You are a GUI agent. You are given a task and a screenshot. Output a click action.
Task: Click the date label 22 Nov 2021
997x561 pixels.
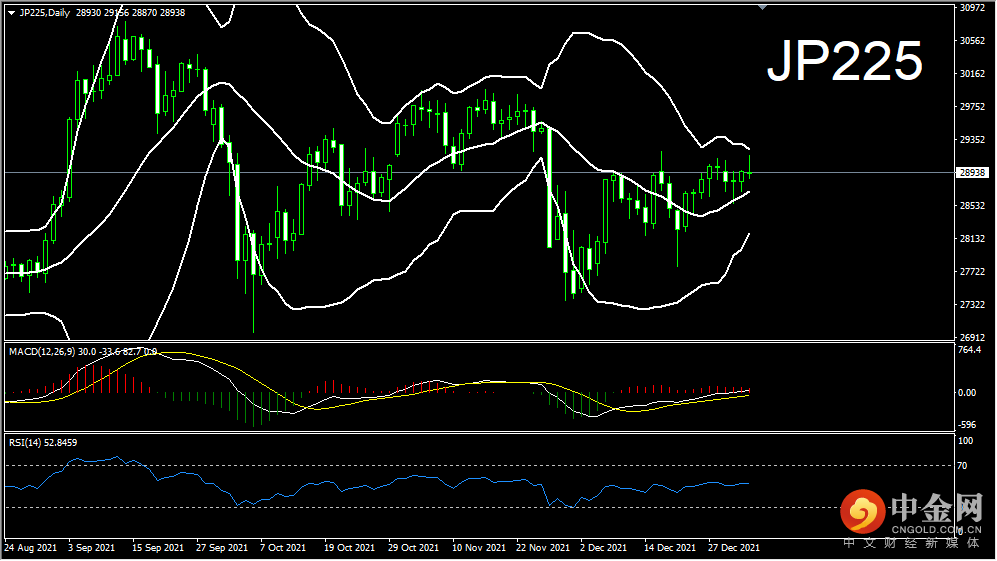pos(543,548)
